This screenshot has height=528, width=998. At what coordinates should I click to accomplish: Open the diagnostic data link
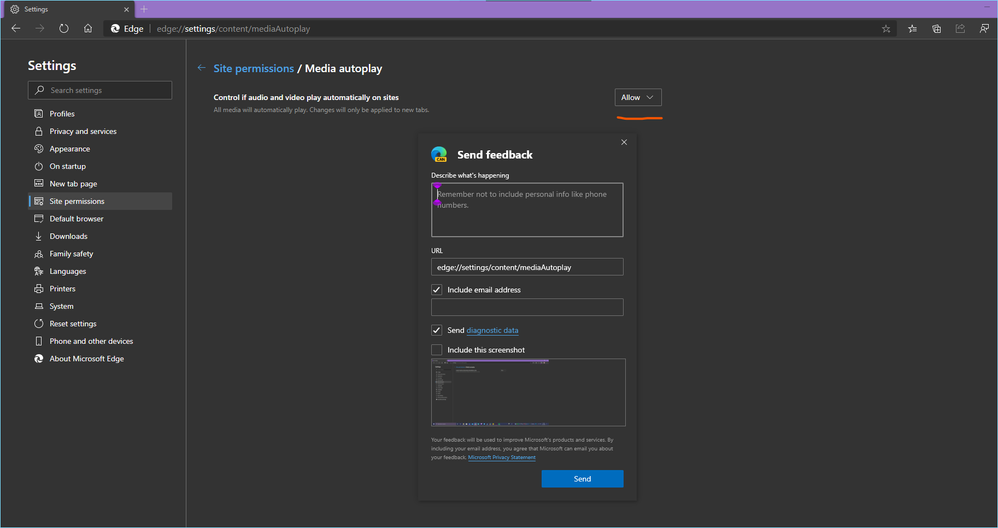[x=492, y=330]
